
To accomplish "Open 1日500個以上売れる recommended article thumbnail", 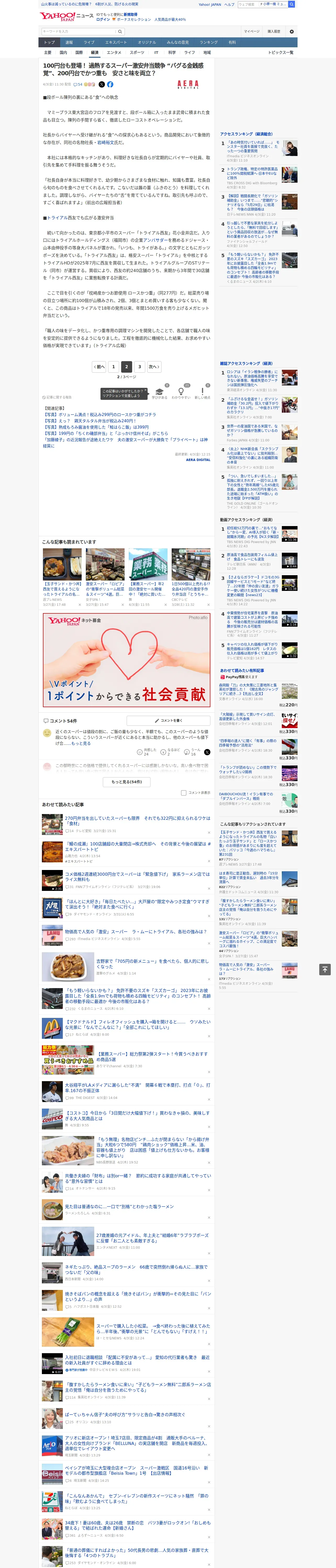I will [x=191, y=564].
